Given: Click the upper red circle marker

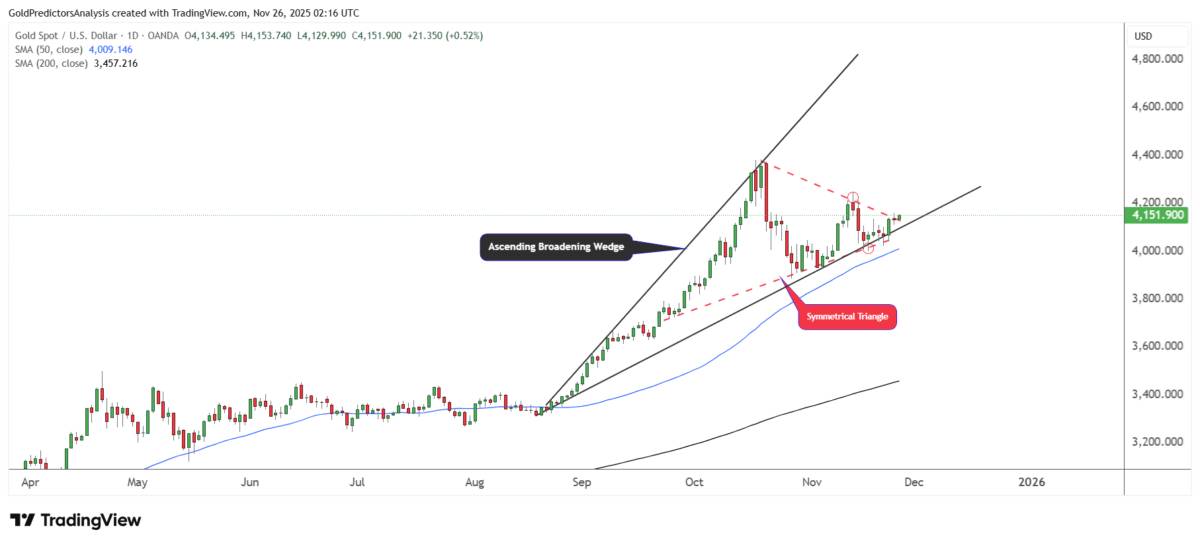Looking at the screenshot, I should (x=853, y=198).
